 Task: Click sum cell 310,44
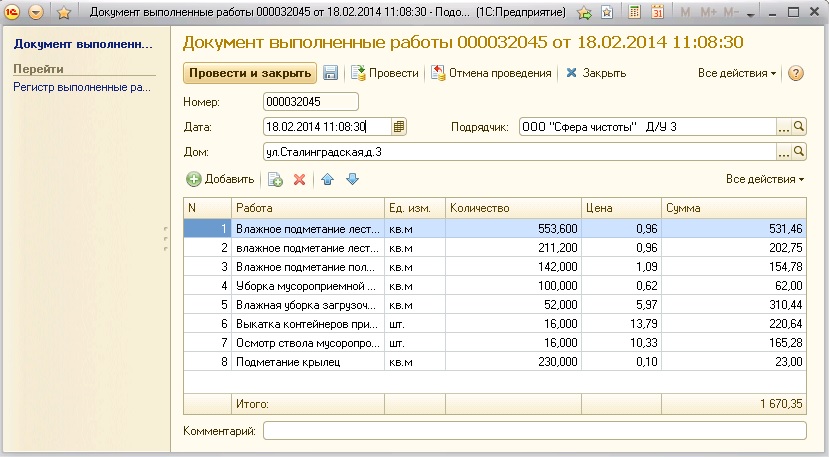(x=734, y=305)
